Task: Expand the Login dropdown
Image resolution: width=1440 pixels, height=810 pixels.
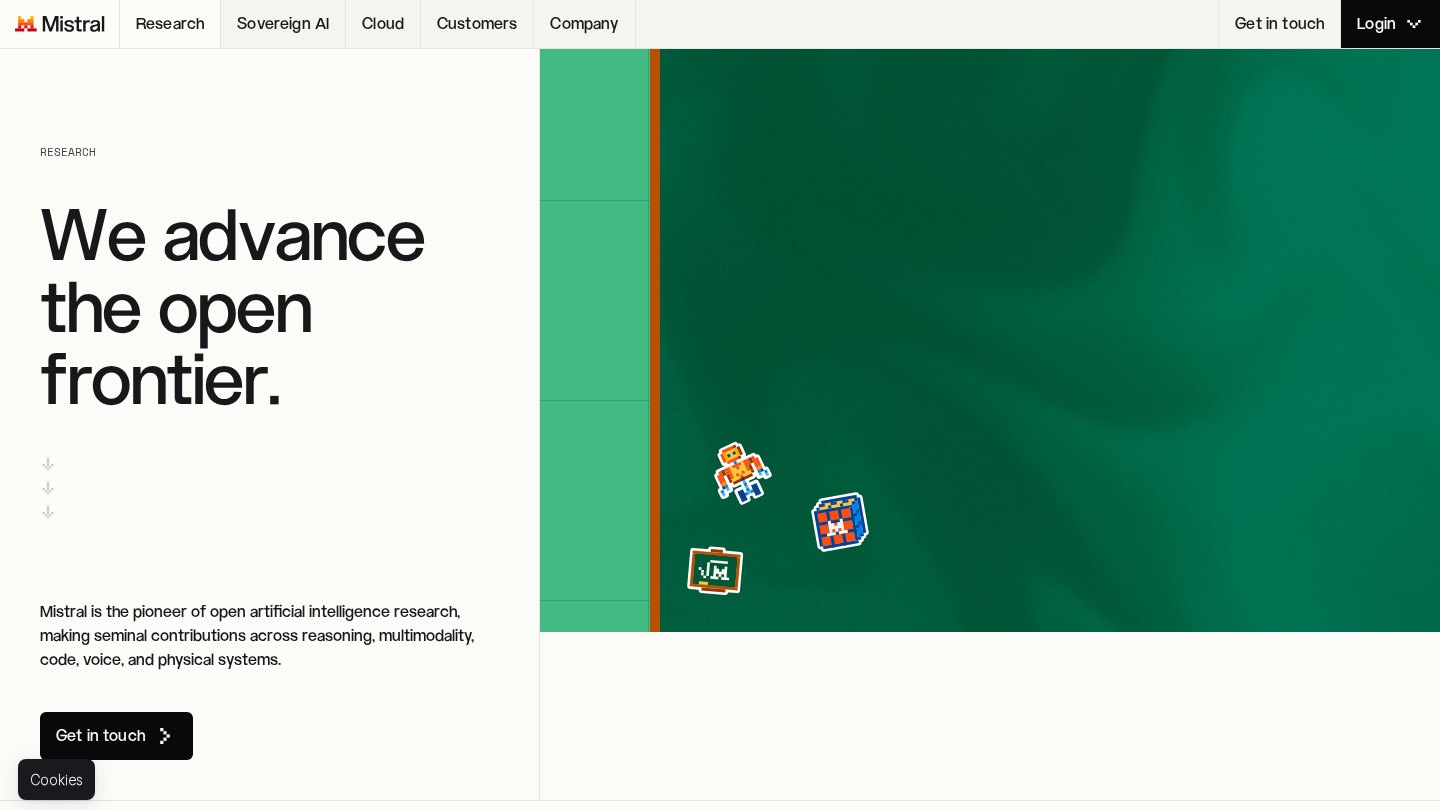Action: point(1390,24)
